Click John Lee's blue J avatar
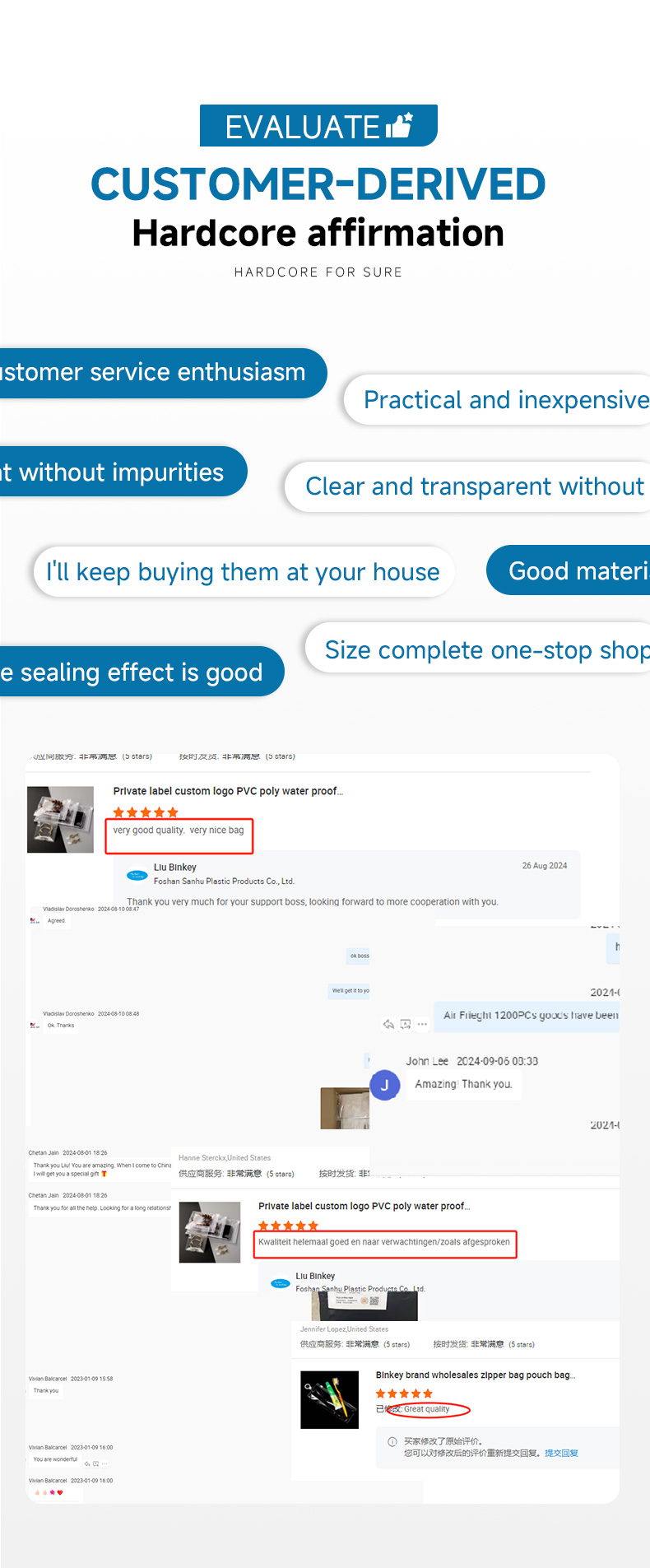This screenshot has width=650, height=1568. coord(384,1085)
